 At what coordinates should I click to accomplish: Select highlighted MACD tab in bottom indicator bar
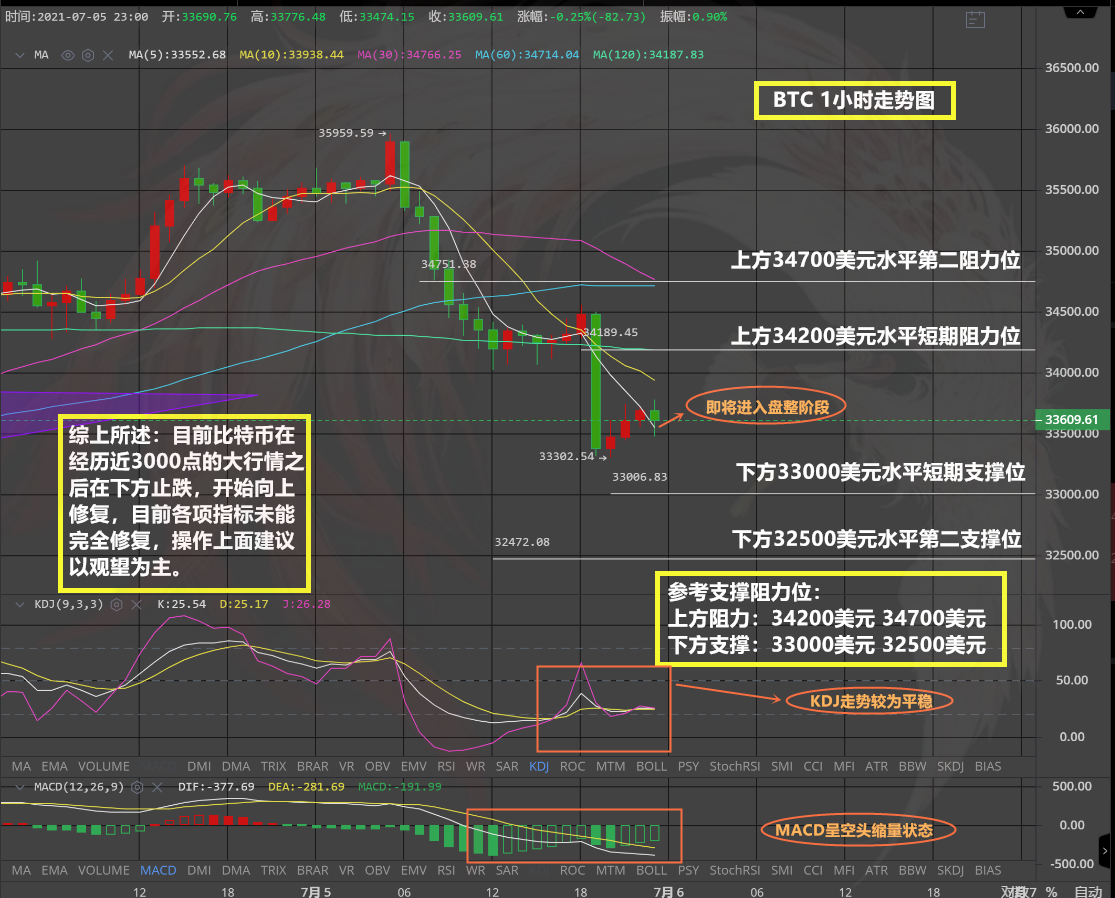158,870
